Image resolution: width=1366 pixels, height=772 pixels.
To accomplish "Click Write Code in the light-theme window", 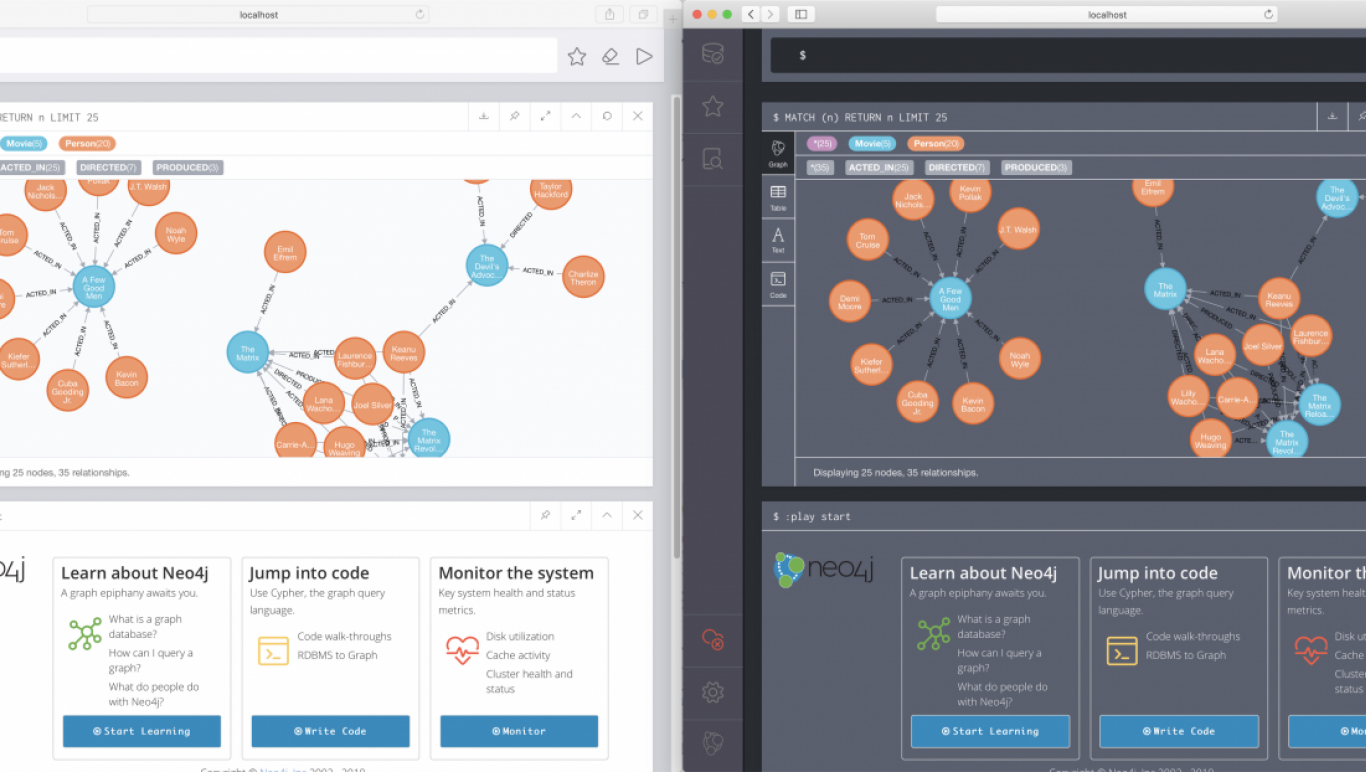I will coord(330,731).
